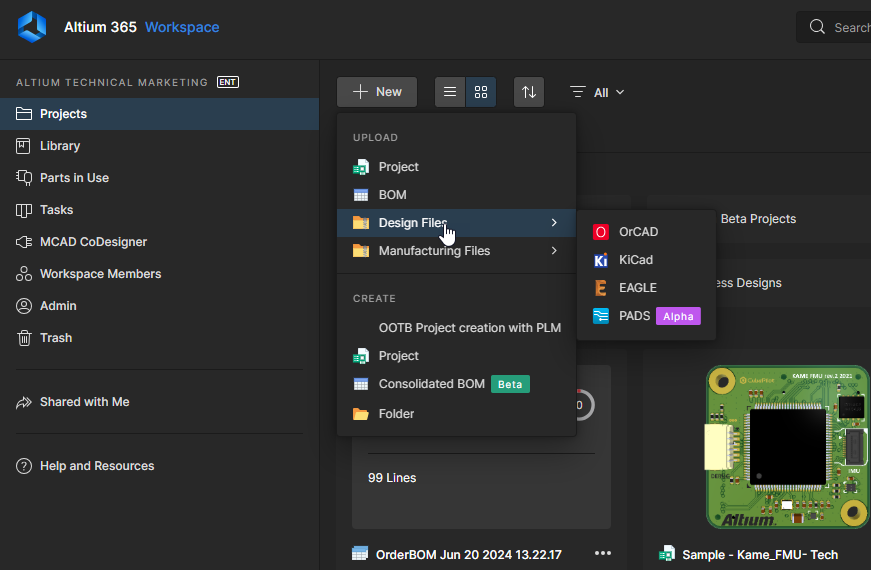Select Consolidated BOM under Create
Image resolution: width=871 pixels, height=570 pixels.
pyautogui.click(x=429, y=384)
